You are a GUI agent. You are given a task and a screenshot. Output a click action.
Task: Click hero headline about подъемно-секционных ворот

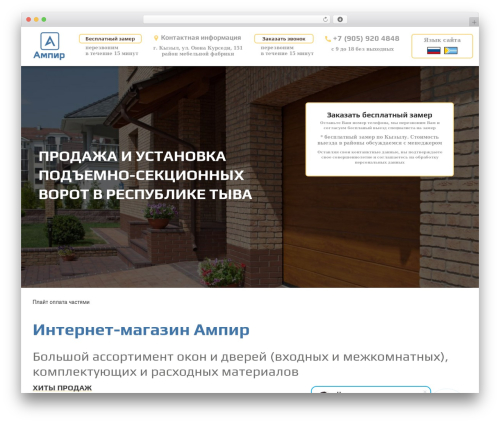(x=145, y=175)
